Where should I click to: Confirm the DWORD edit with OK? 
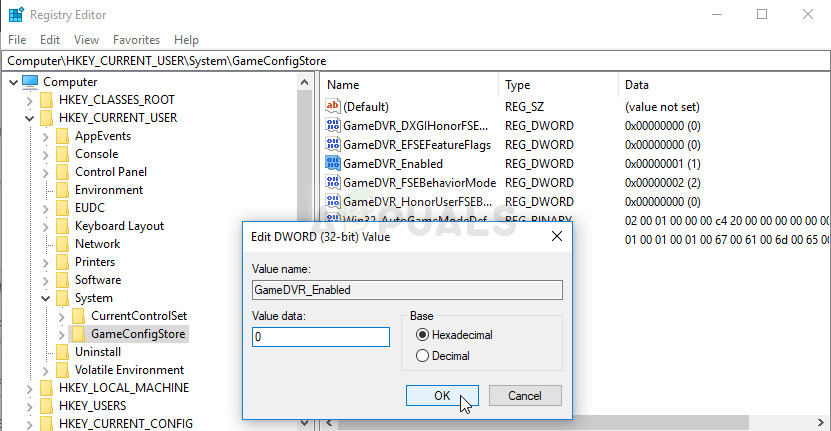click(x=442, y=395)
